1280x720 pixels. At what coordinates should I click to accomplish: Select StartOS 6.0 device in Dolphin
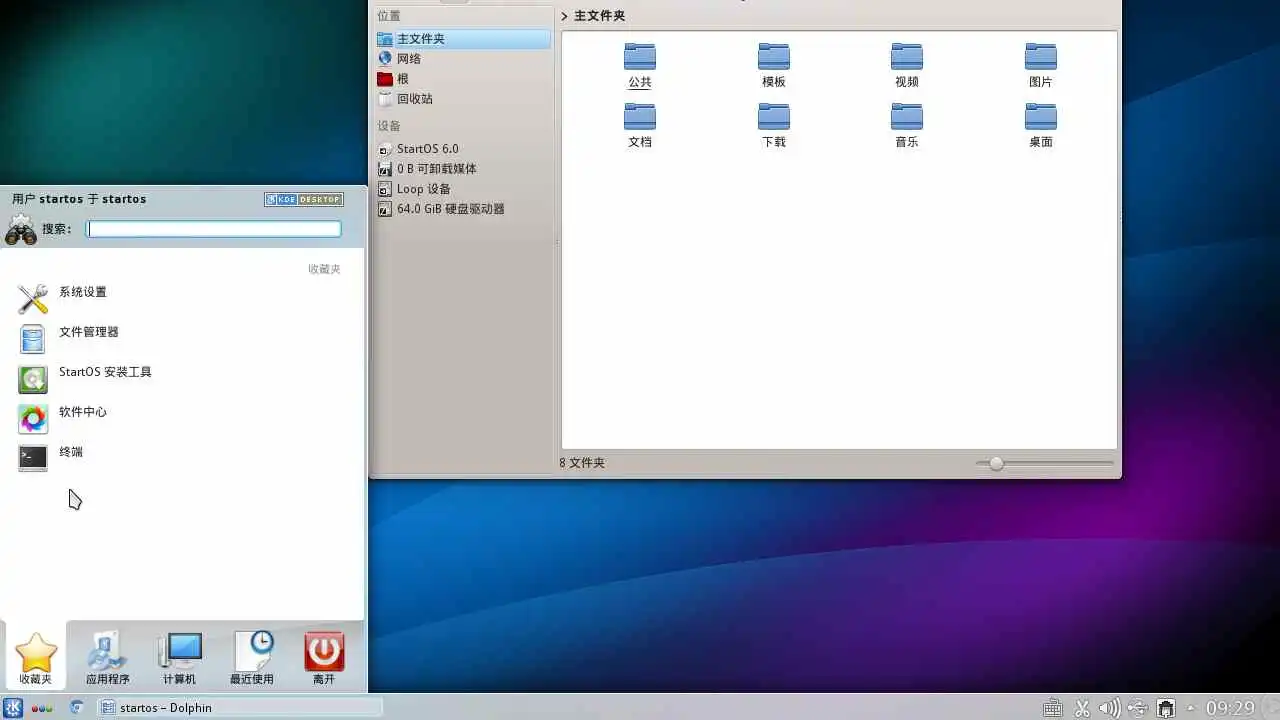tap(463, 149)
